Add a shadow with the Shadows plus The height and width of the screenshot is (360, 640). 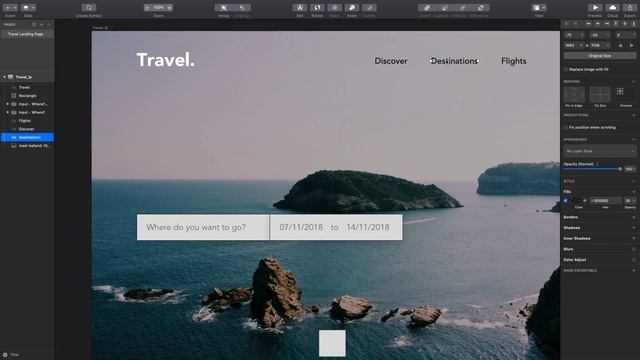(634, 228)
